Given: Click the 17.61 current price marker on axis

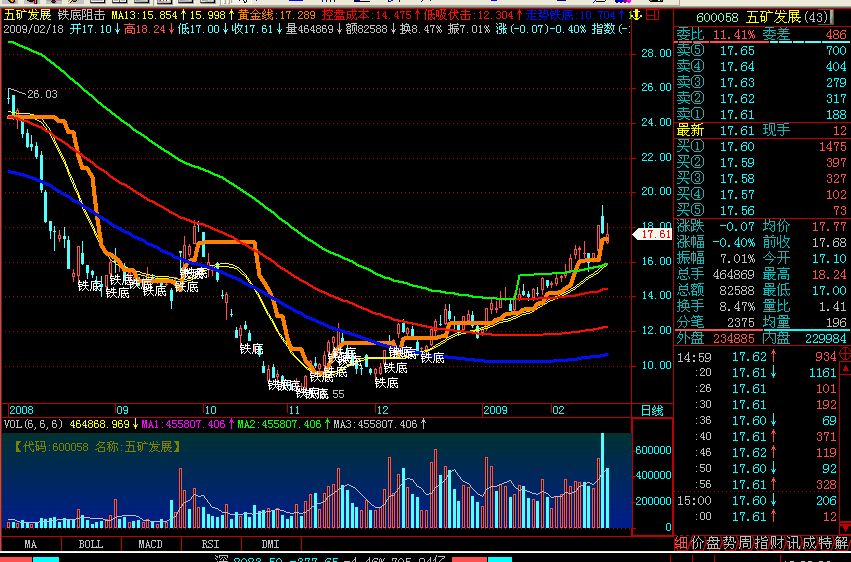Looking at the screenshot, I should 653,234.
